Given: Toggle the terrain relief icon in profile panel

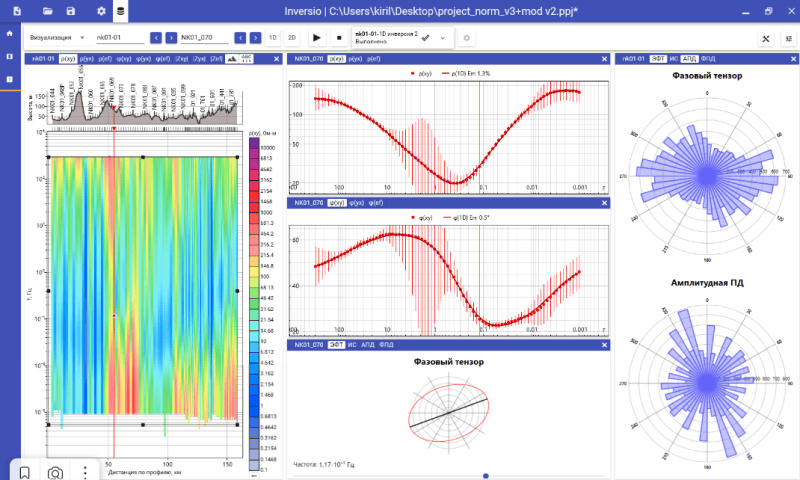Looking at the screenshot, I should 232,59.
